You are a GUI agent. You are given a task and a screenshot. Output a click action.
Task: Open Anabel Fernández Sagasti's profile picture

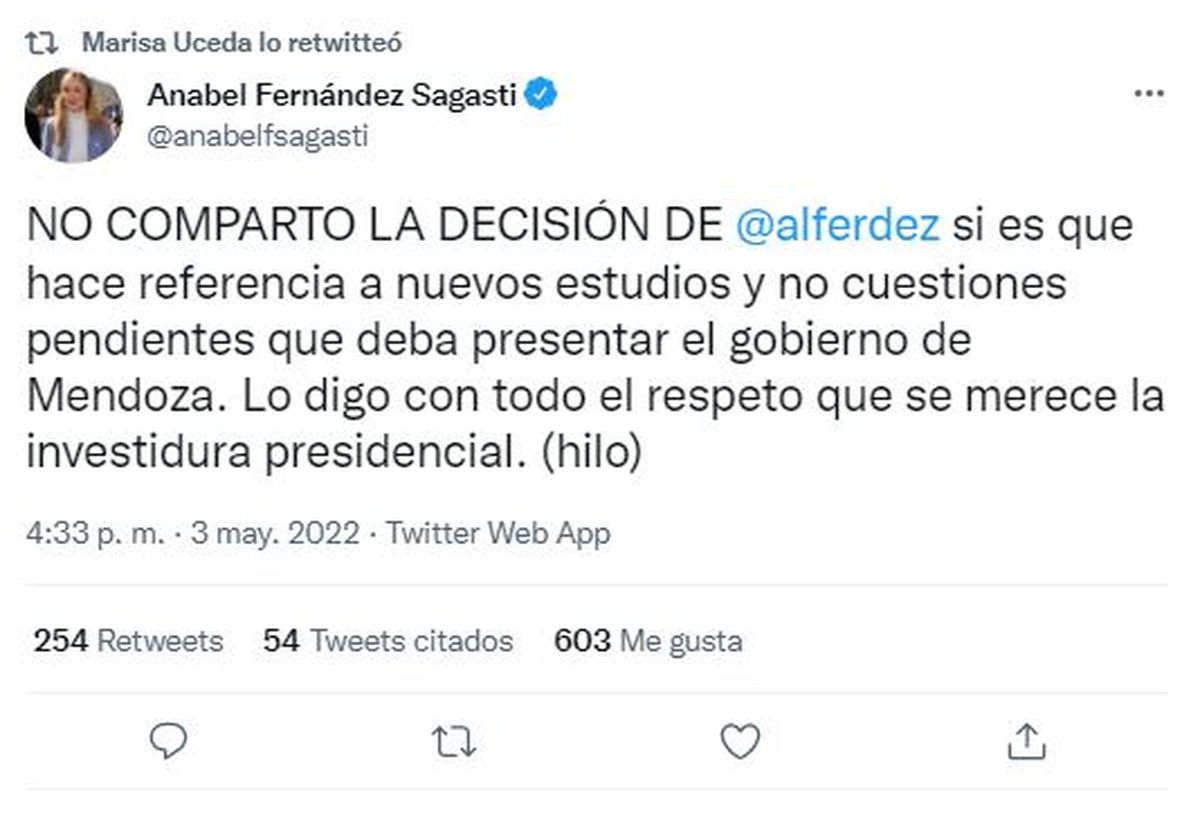[73, 115]
